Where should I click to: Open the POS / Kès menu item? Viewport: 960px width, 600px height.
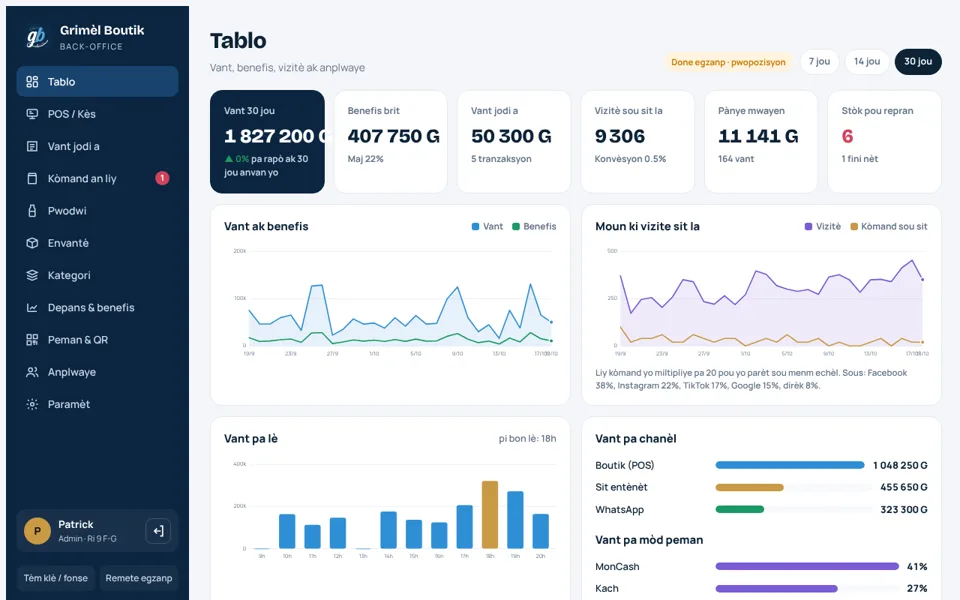click(x=97, y=114)
